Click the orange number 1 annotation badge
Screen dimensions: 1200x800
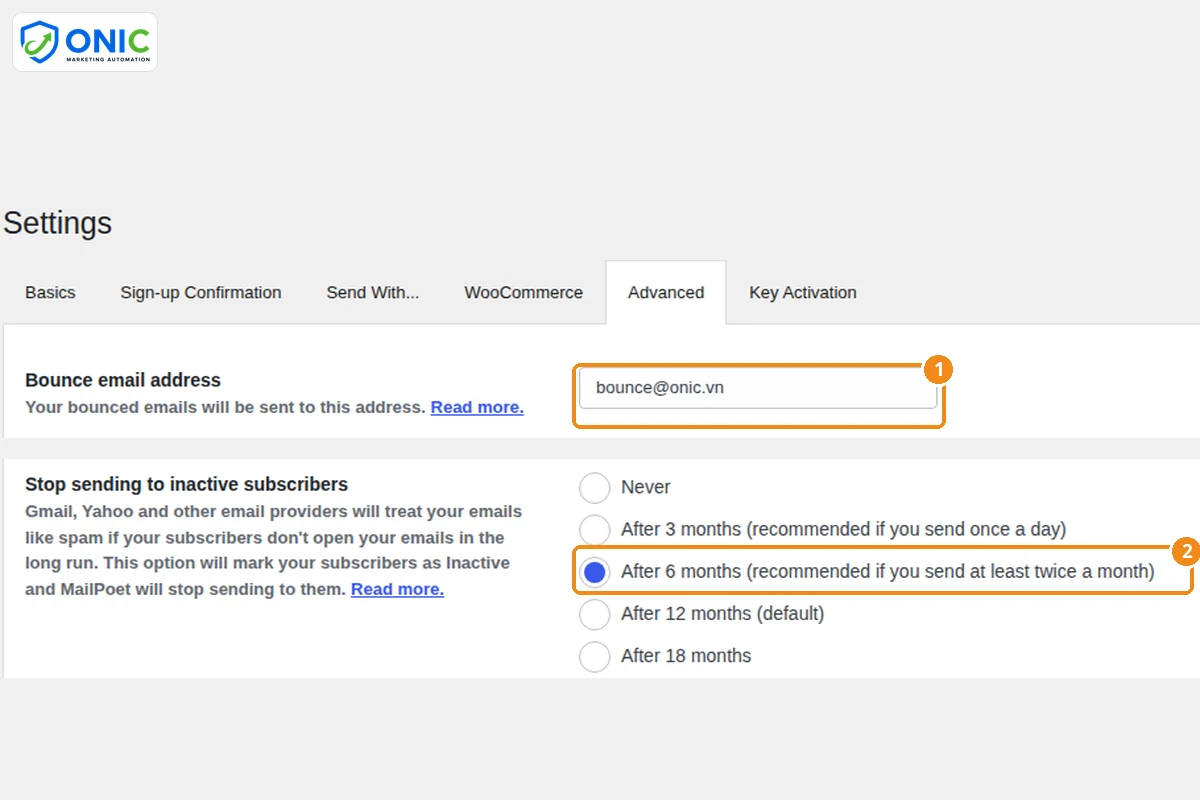coord(937,370)
